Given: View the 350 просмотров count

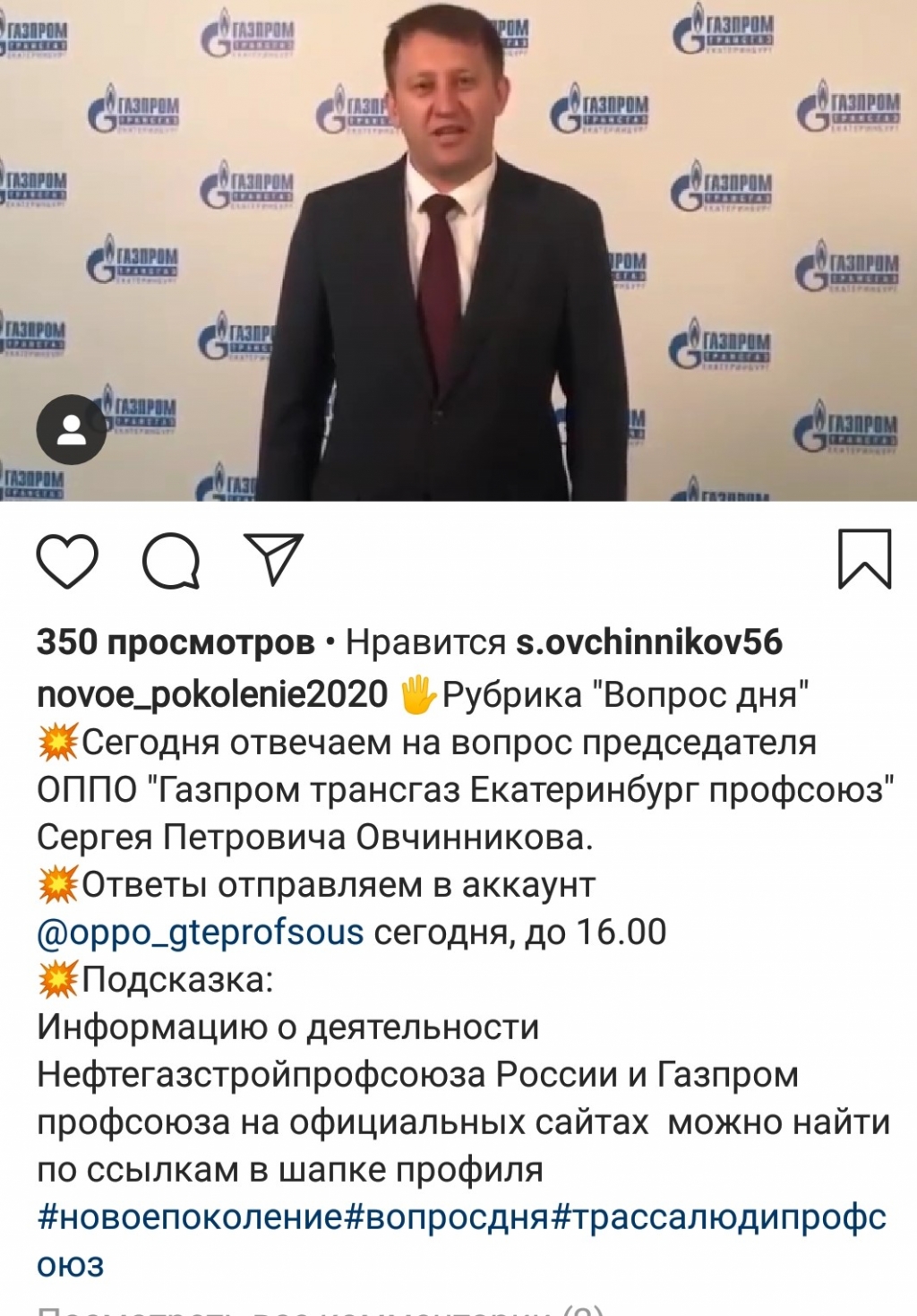Looking at the screenshot, I should (176, 642).
